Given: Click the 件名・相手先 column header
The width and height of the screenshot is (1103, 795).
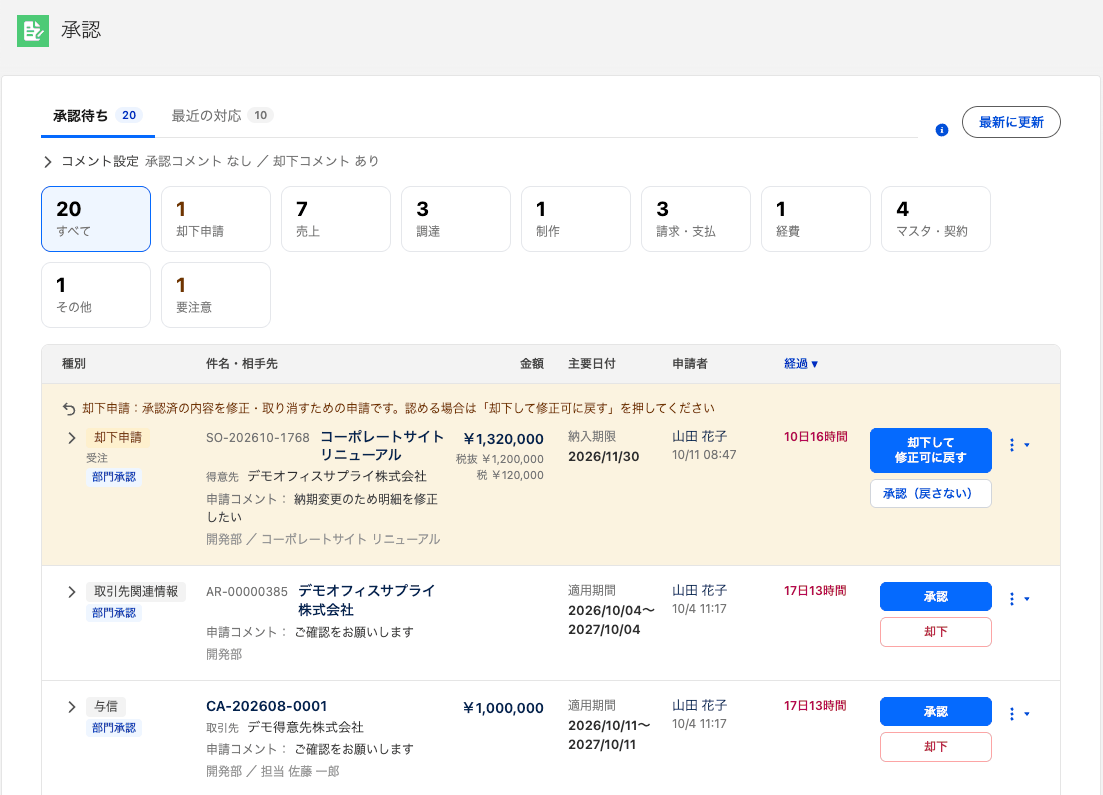Looking at the screenshot, I should [242, 364].
